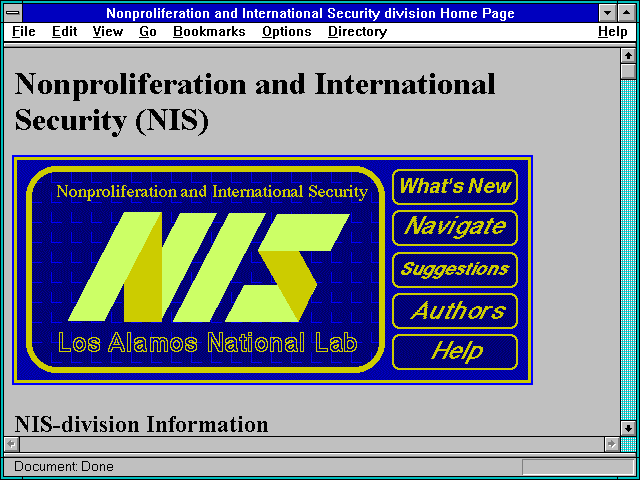
Task: Click the maximize window arrow
Action: coord(627,13)
